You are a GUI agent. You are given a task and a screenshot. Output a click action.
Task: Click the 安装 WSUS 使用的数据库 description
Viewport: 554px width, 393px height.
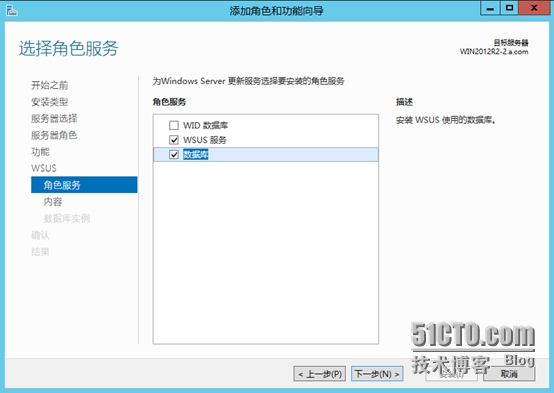point(446,120)
